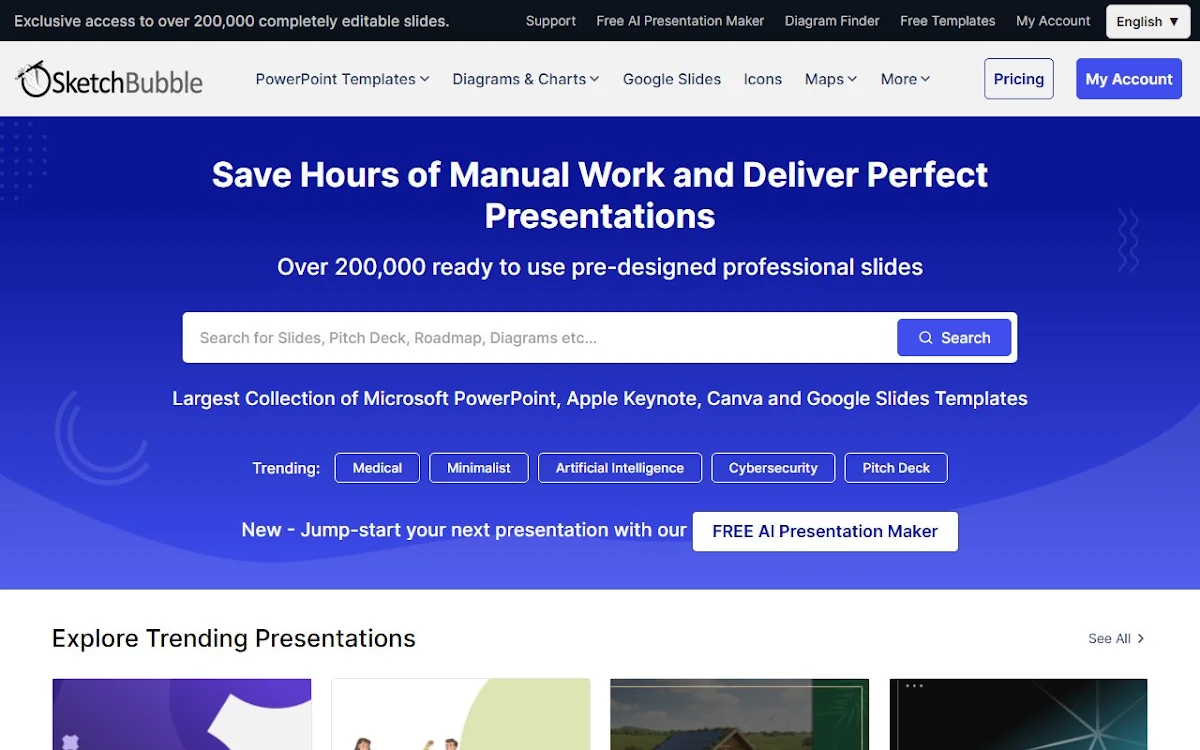Open the purple presentation thumbnail

tap(182, 714)
